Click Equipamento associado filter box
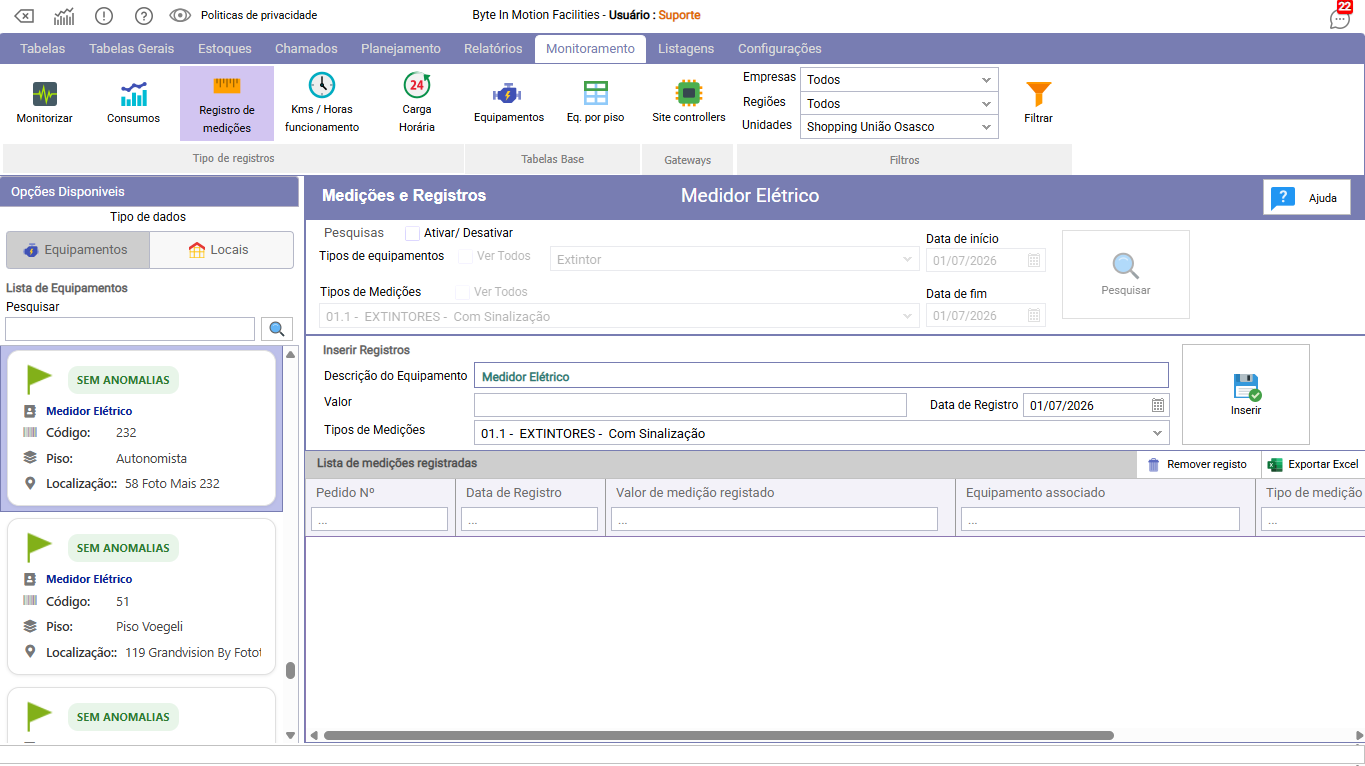Image resolution: width=1365 pixels, height=766 pixels. click(1100, 518)
